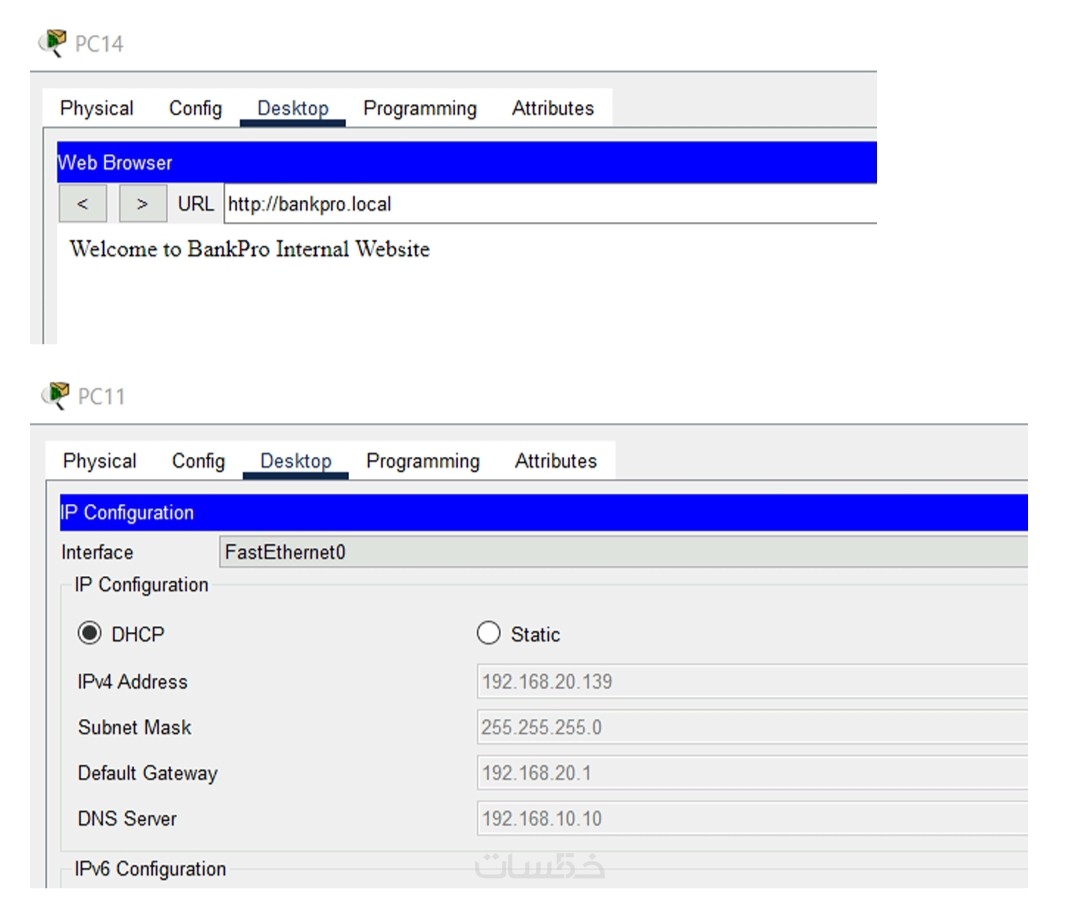Open Attributes tab in PC14 window
The height and width of the screenshot is (897, 1080).
point(553,108)
